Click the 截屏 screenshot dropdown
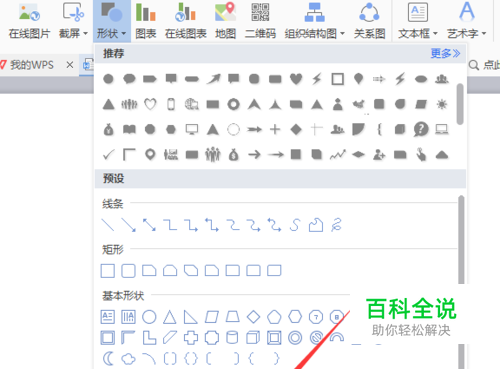 [73, 21]
